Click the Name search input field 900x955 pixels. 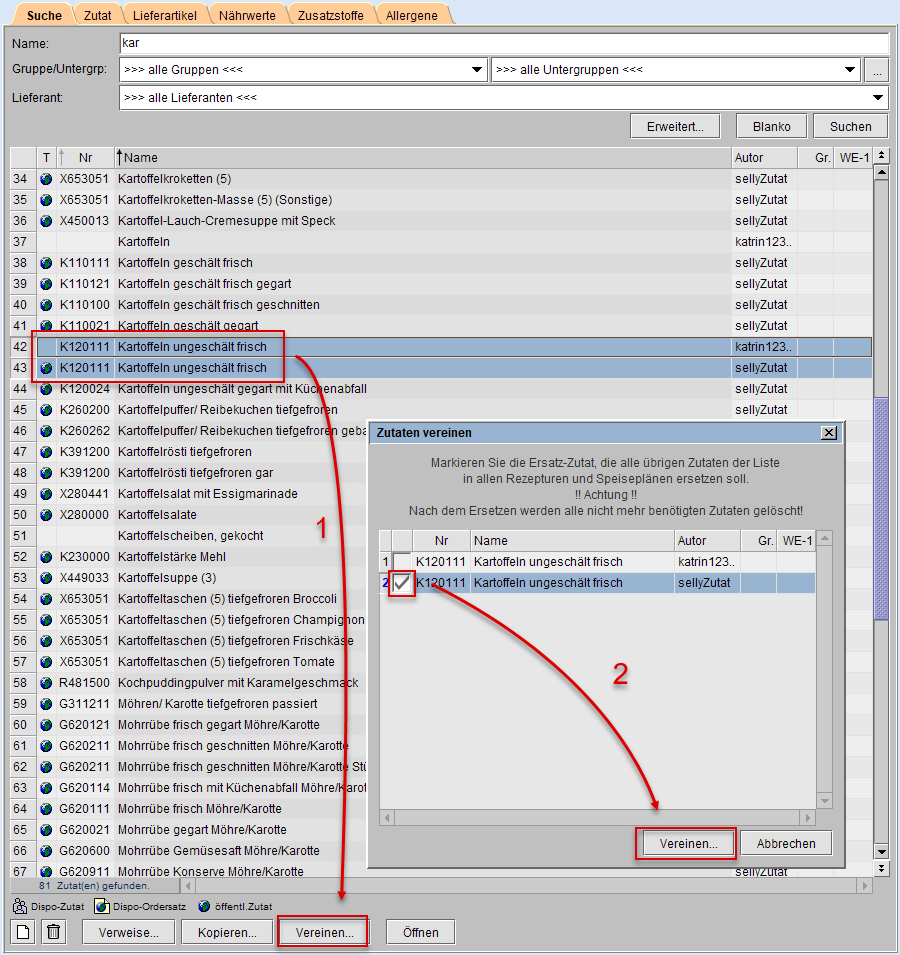pos(503,44)
